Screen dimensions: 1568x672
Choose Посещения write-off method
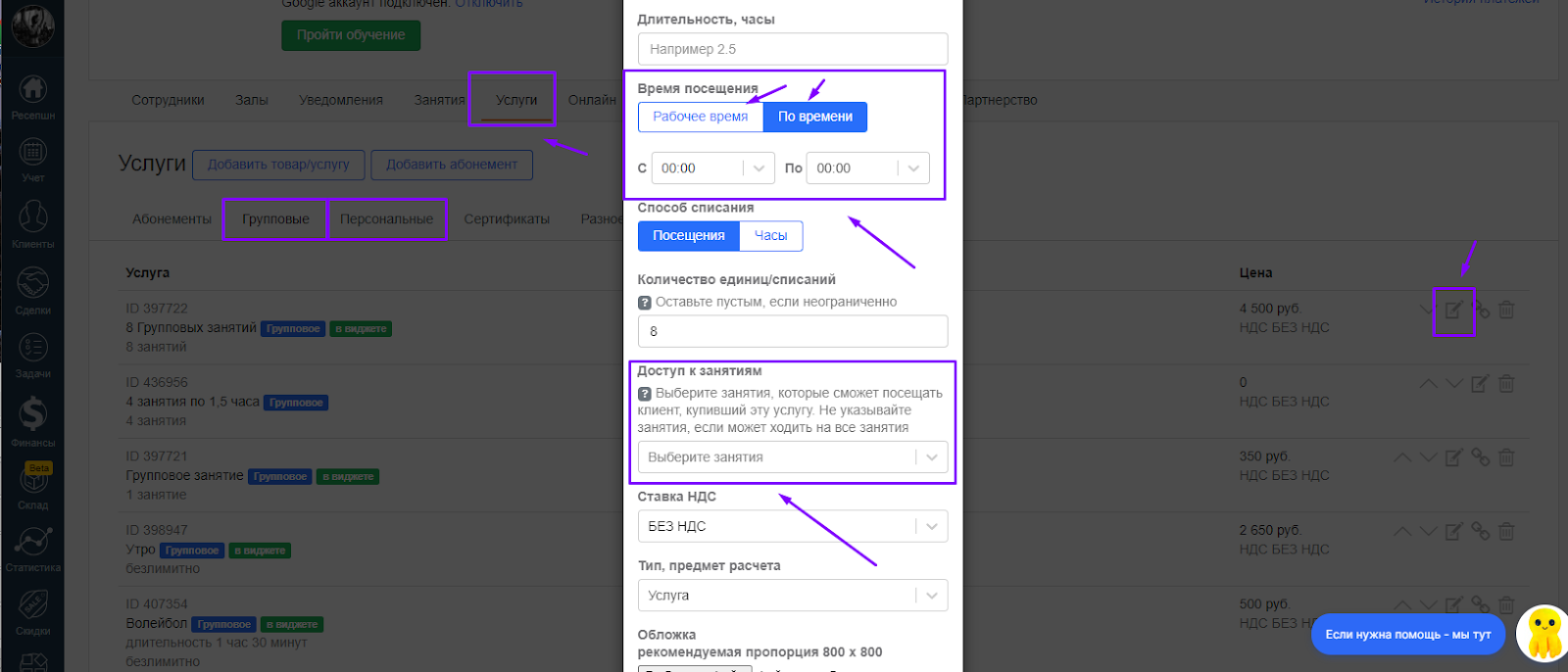click(689, 236)
